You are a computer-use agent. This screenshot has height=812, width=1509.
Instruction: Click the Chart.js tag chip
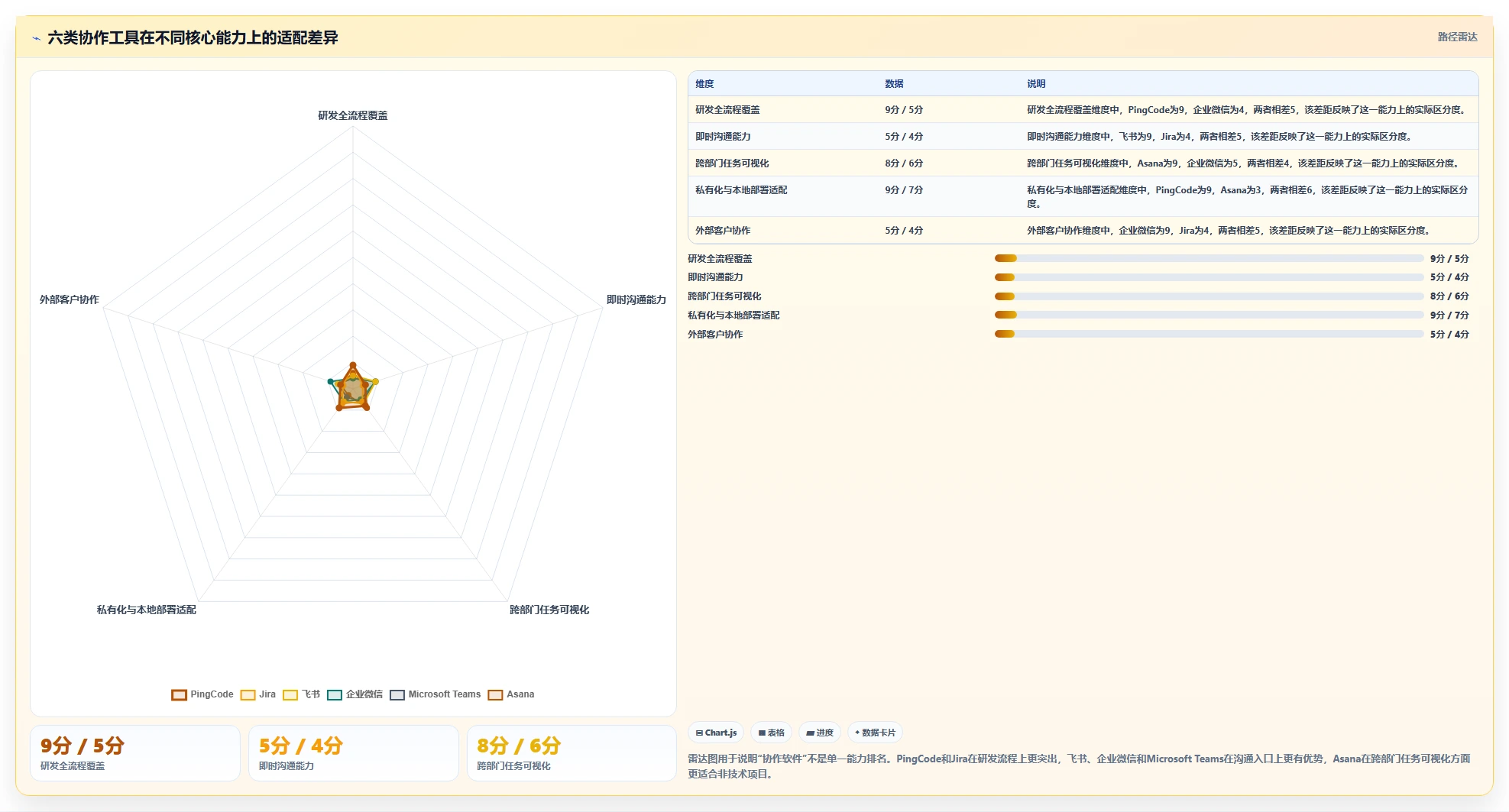716,733
